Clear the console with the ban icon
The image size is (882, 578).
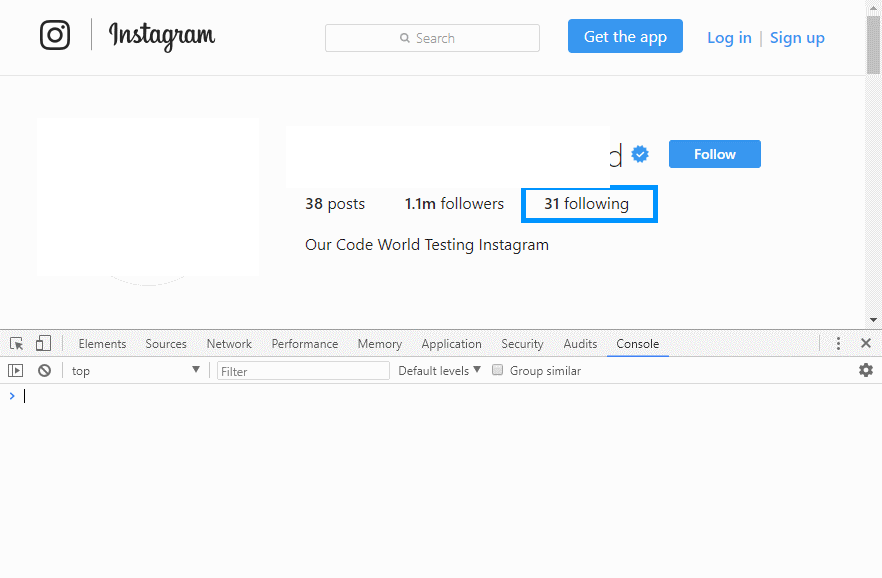click(x=44, y=371)
